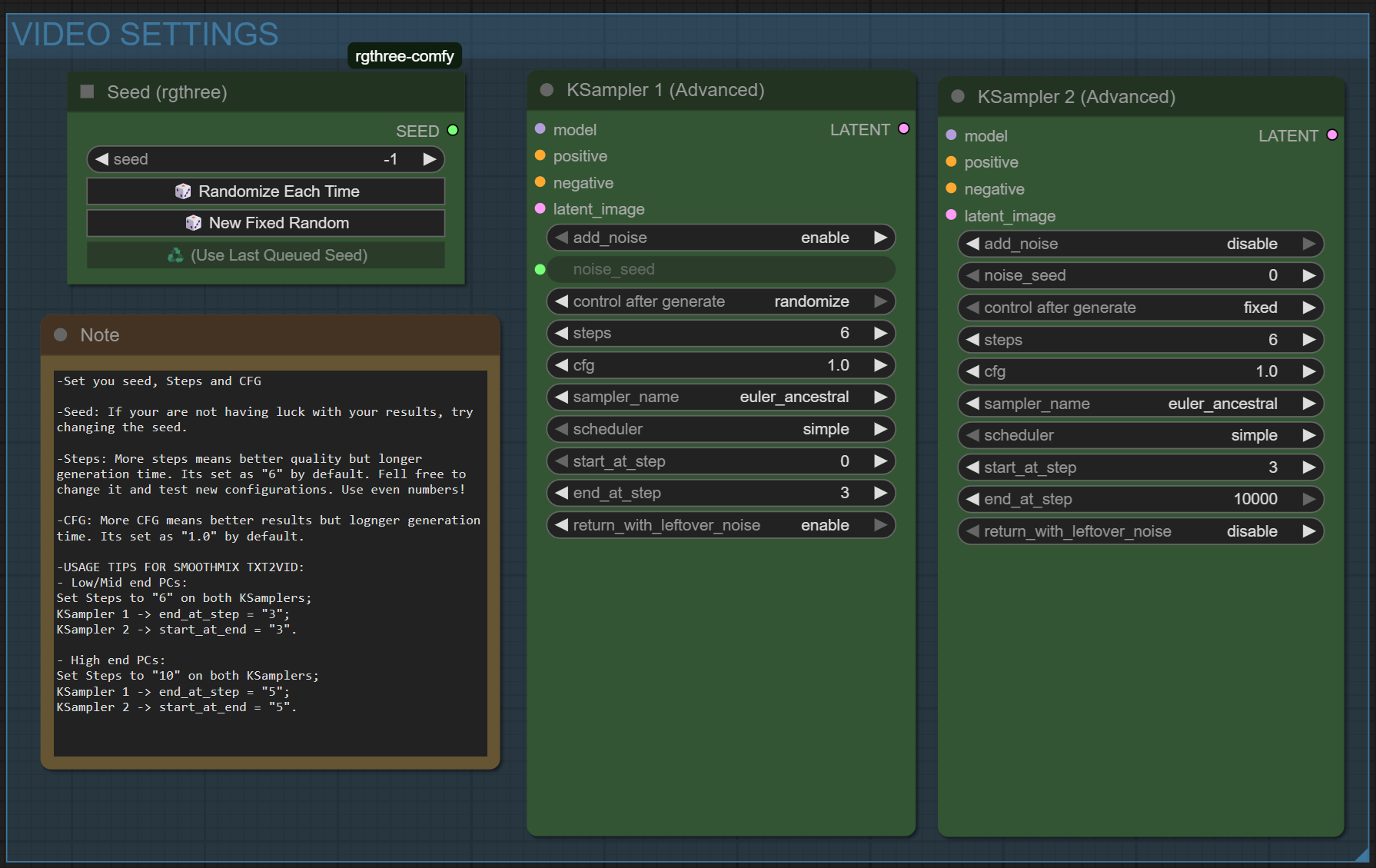
Task: Click KSampler 2 model input connector
Action: pyautogui.click(x=951, y=135)
